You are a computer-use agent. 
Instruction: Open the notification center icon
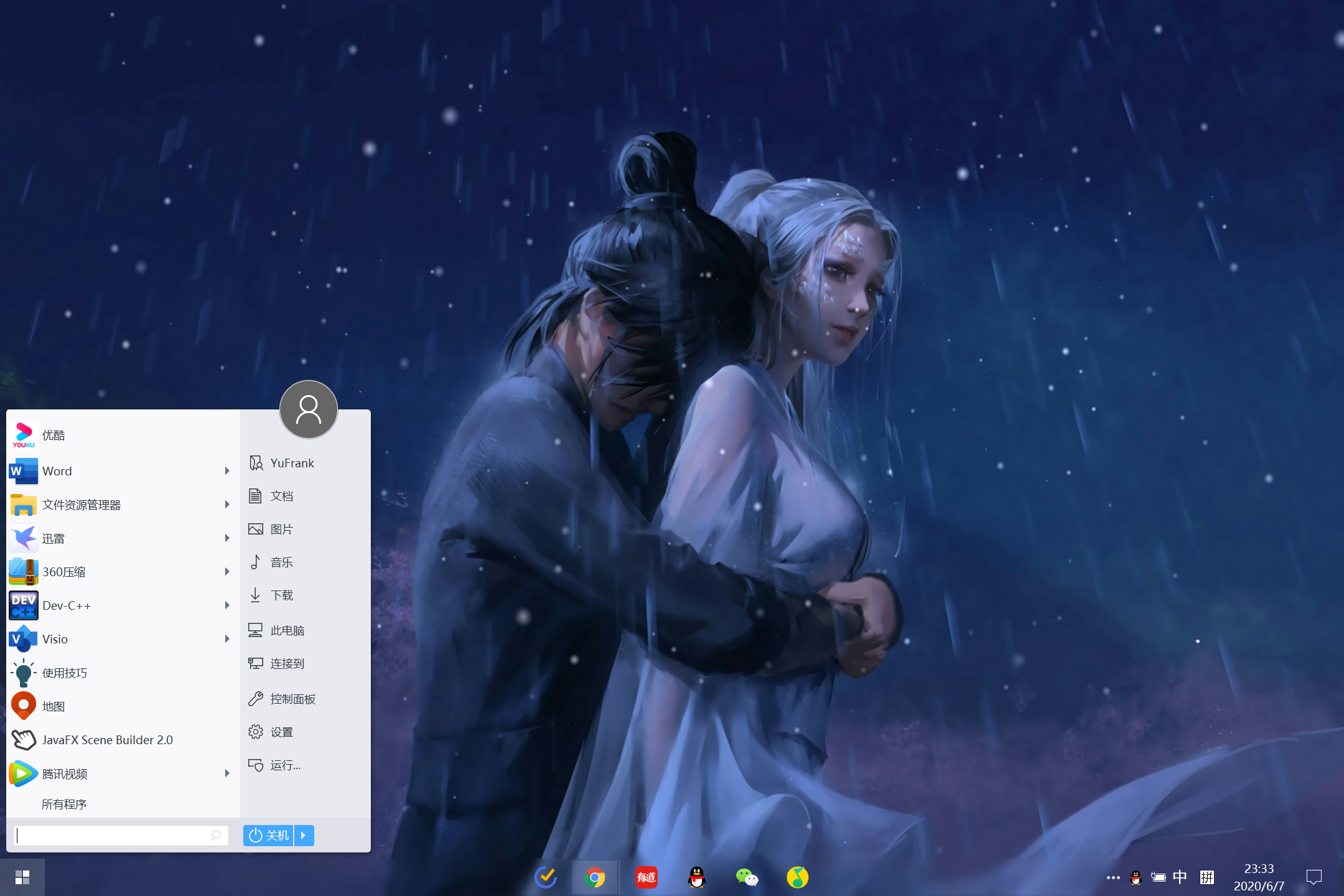coord(1314,877)
